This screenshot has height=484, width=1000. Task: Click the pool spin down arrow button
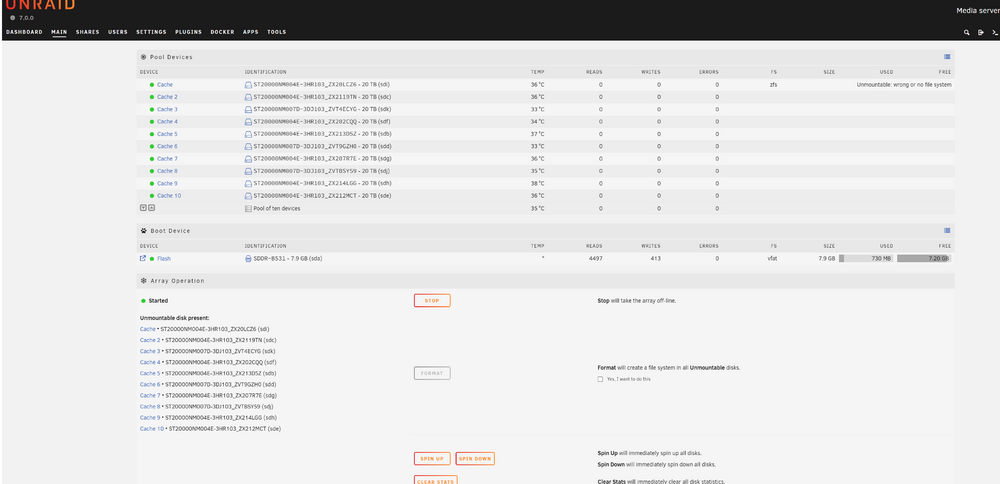point(143,207)
